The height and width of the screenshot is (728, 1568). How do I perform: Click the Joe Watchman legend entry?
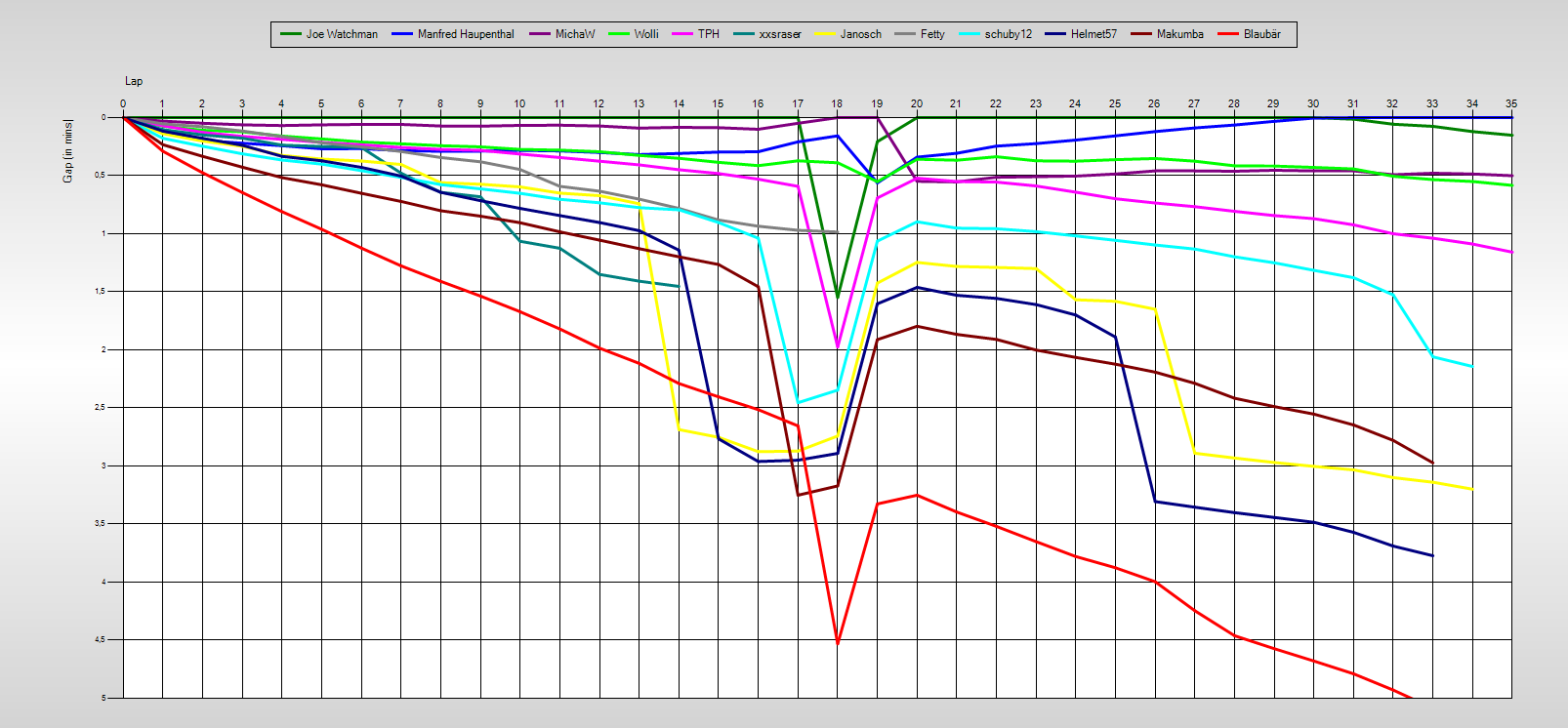329,34
